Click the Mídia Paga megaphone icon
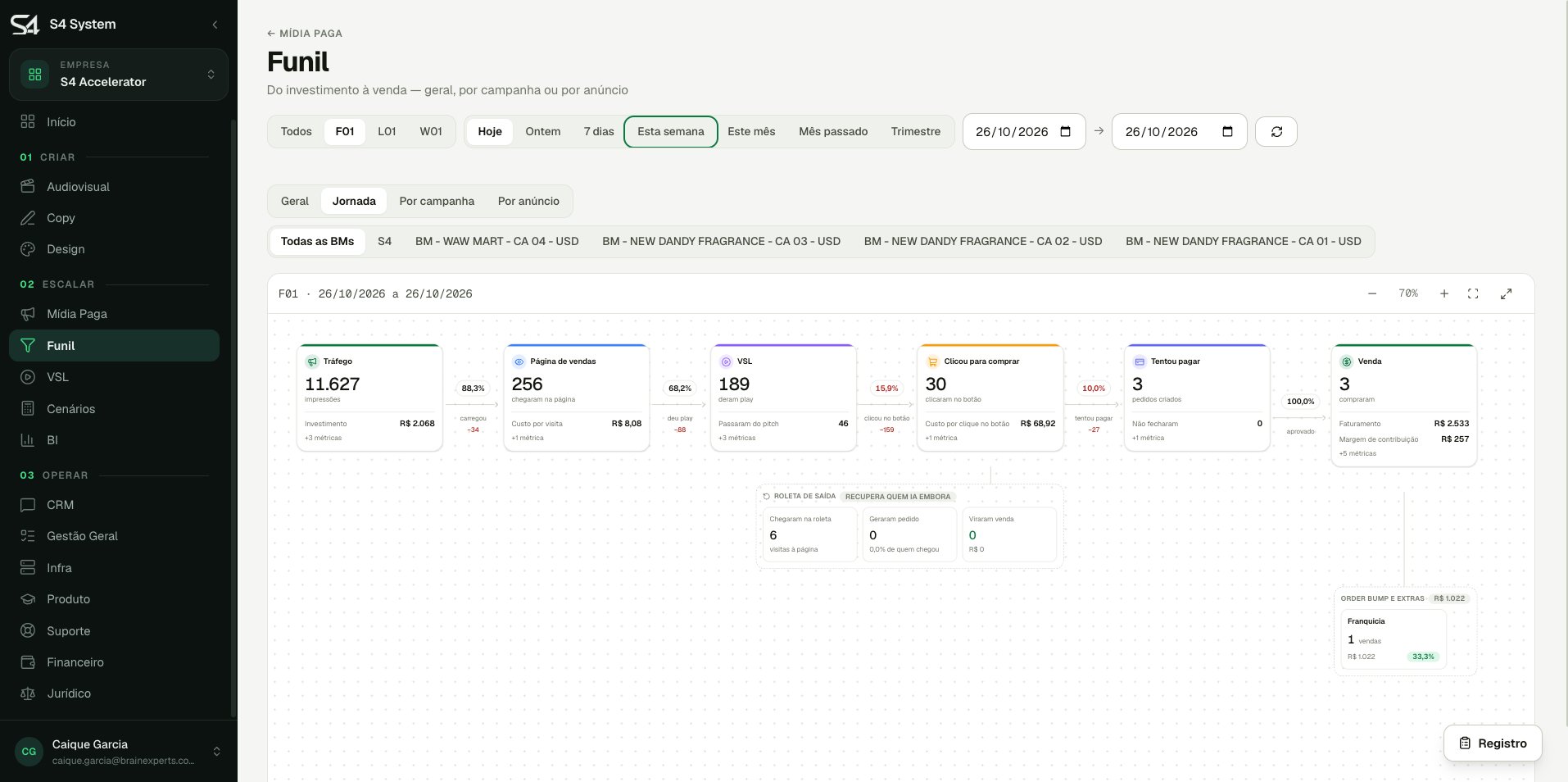Image resolution: width=1568 pixels, height=782 pixels. pyautogui.click(x=28, y=314)
